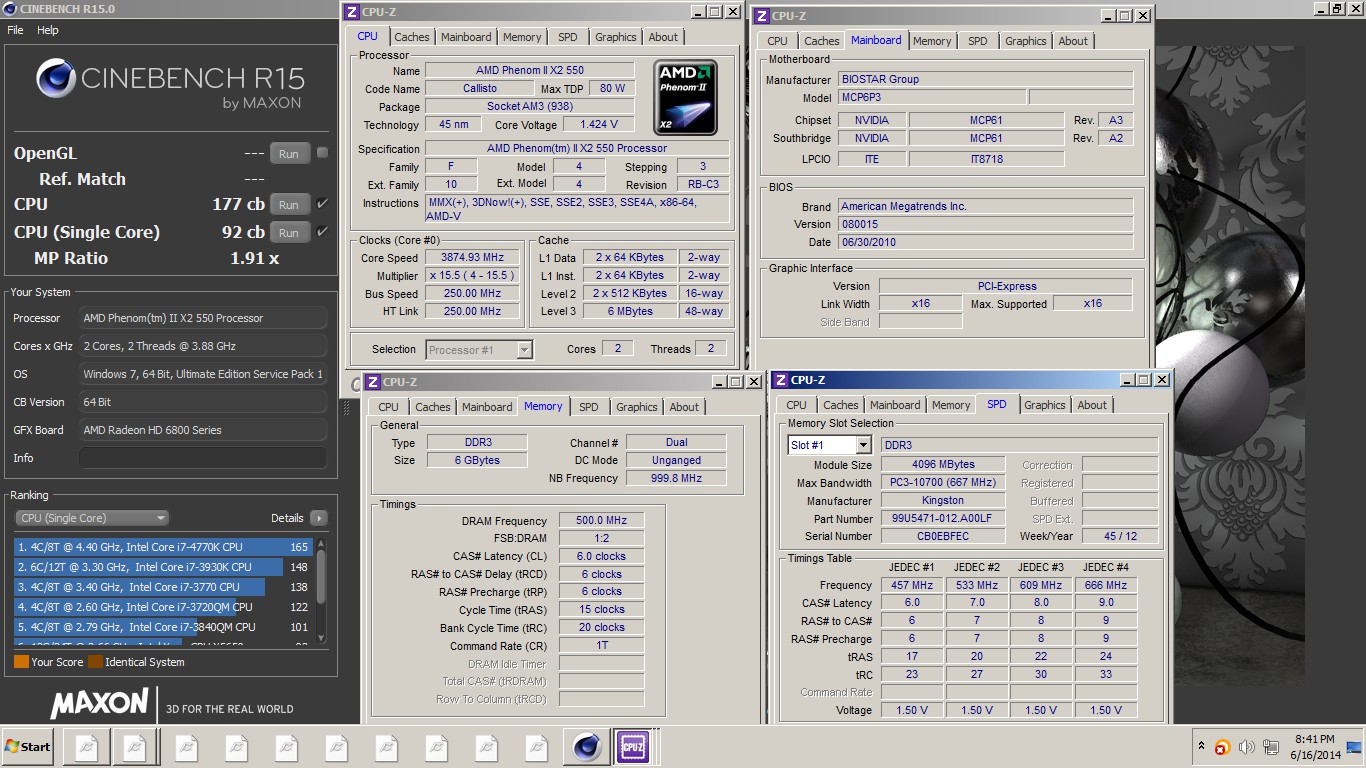This screenshot has height=768, width=1366.
Task: Select the Intel Core i7-3770 ranking row
Action: point(164,587)
